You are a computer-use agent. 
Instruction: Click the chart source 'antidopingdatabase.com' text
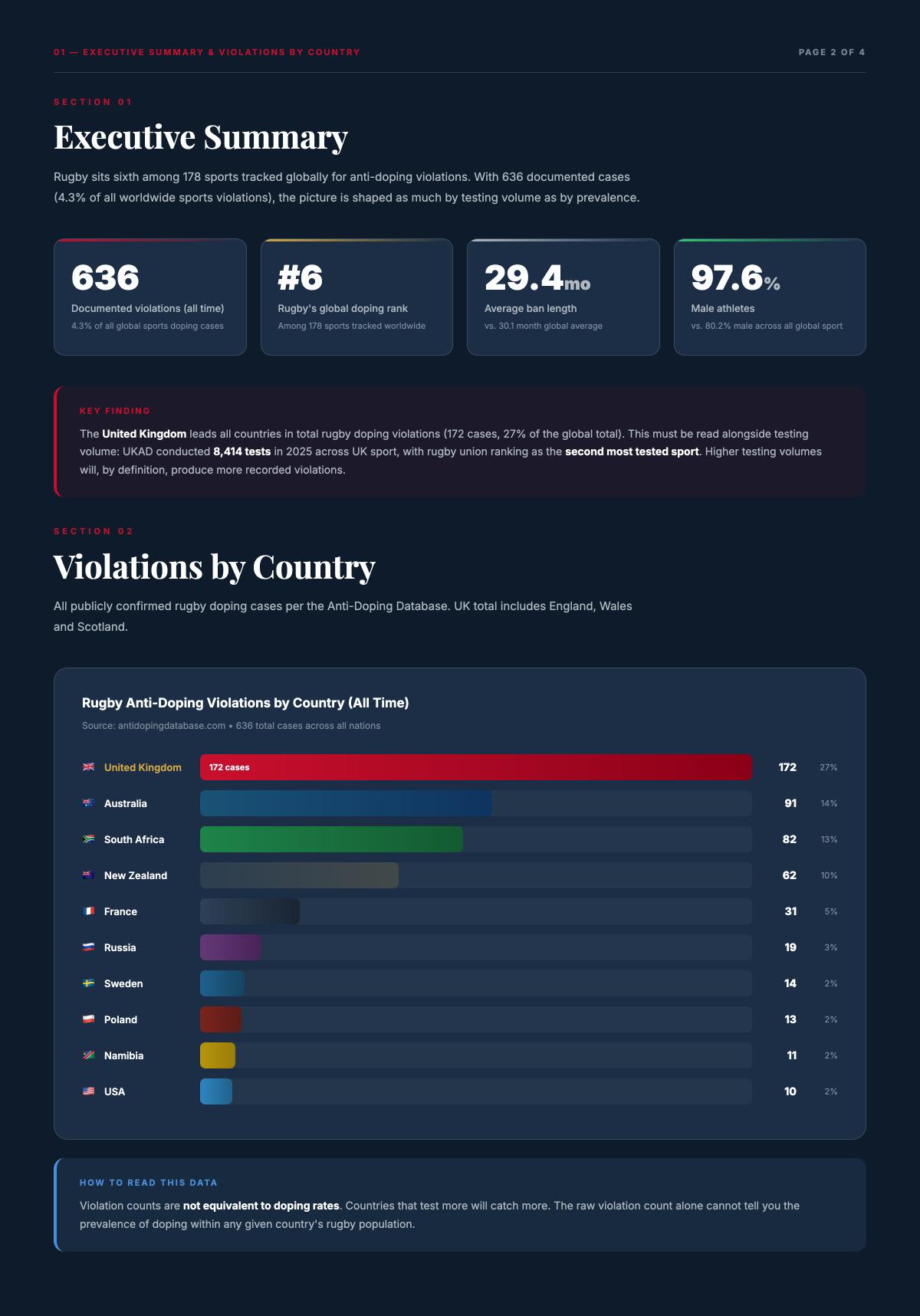[x=172, y=726]
